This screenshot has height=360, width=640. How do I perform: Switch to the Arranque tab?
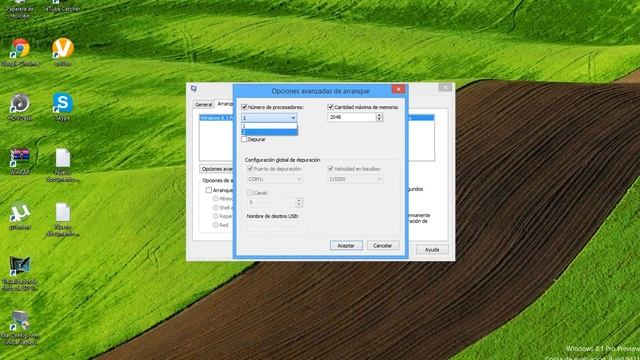click(224, 104)
